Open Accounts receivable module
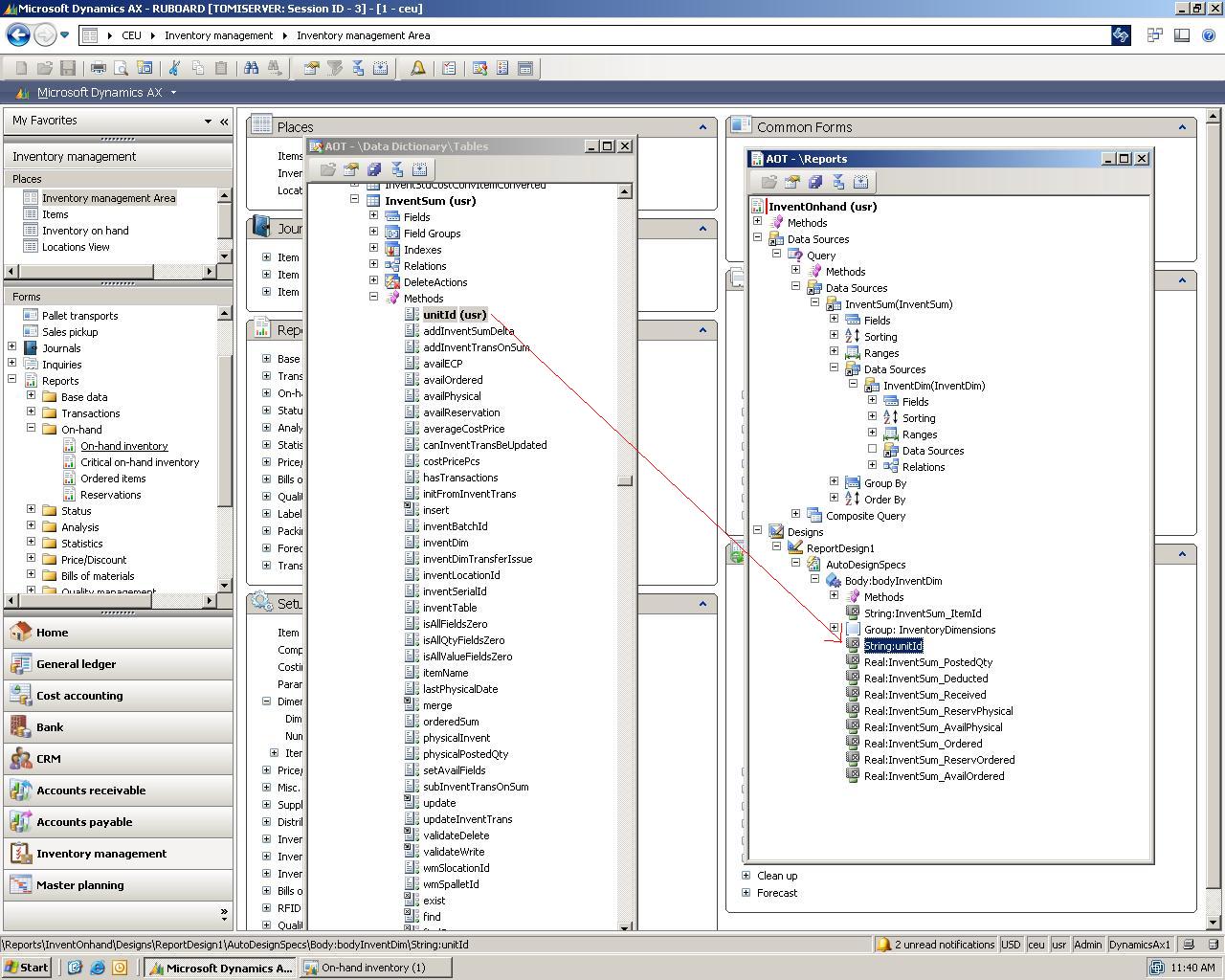The width and height of the screenshot is (1225, 980). point(118,791)
